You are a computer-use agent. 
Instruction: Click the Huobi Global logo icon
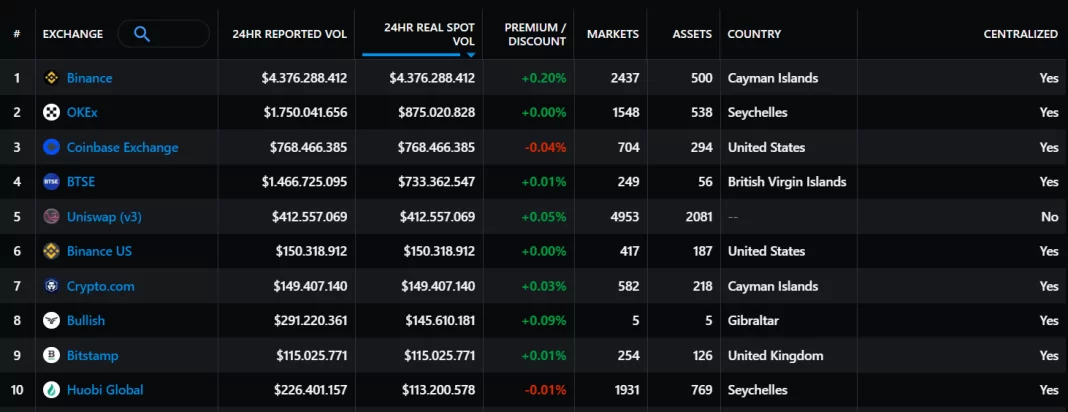(51, 390)
